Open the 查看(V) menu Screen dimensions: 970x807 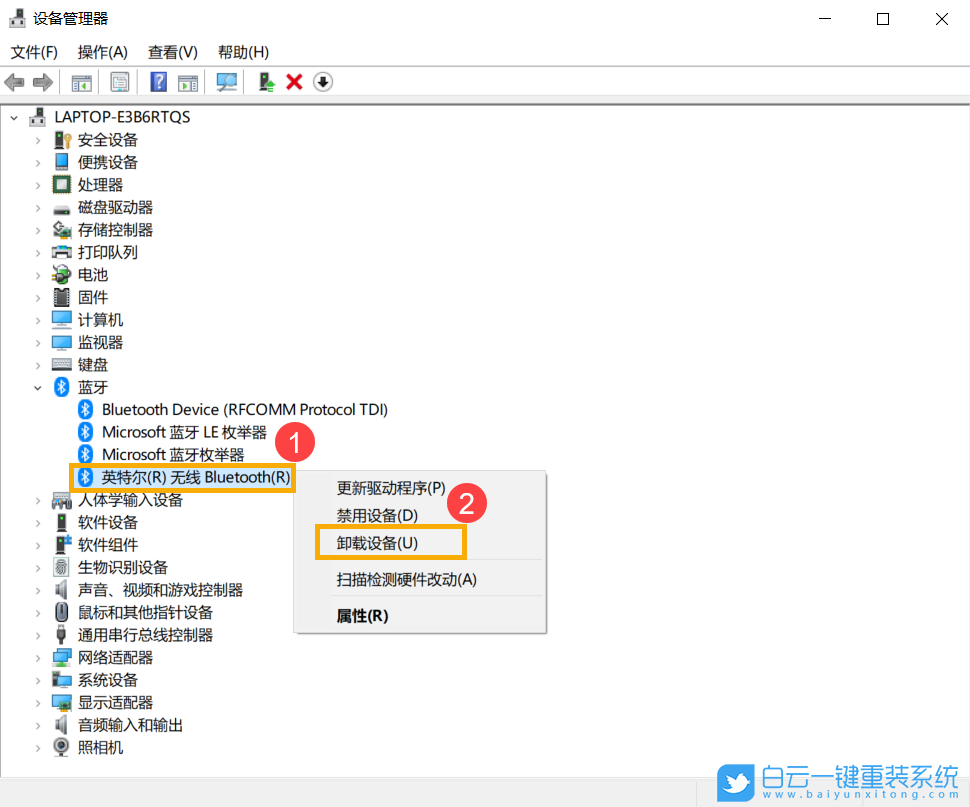[x=170, y=51]
